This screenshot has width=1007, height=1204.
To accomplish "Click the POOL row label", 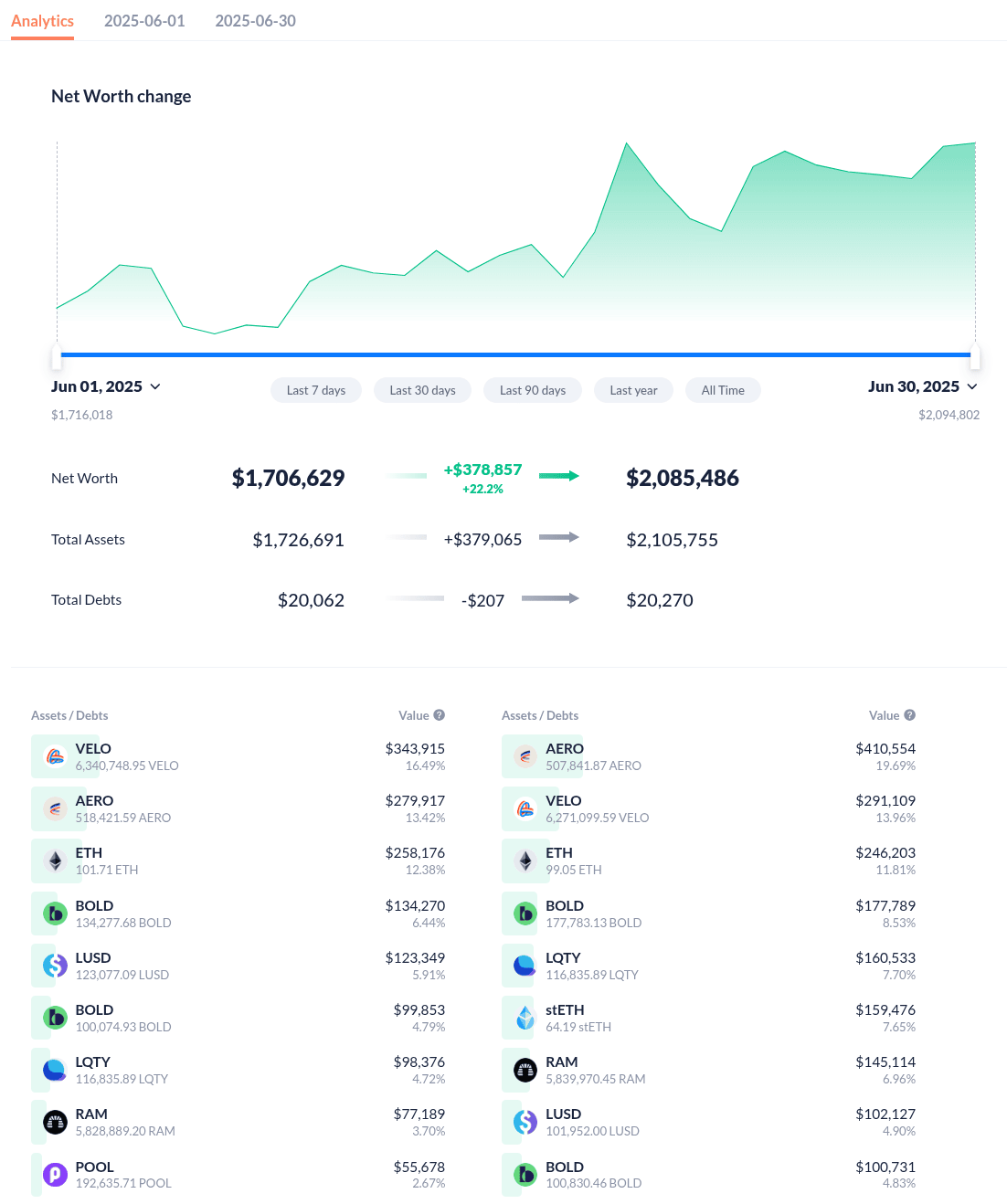I will (x=94, y=1167).
